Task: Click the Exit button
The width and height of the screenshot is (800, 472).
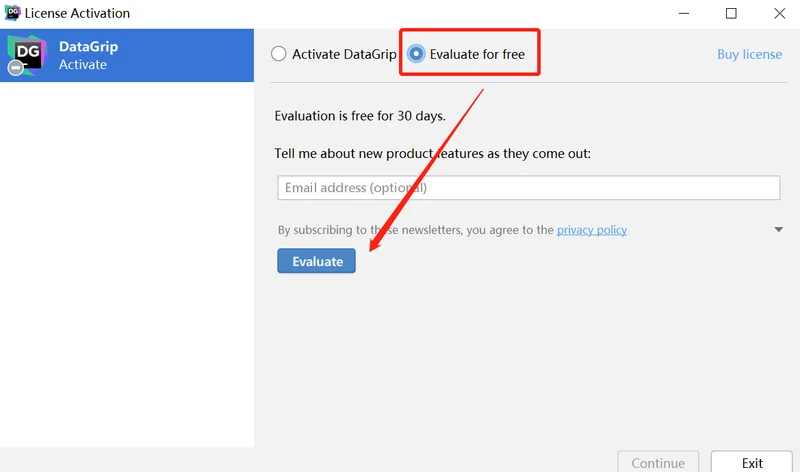Action: point(752,462)
